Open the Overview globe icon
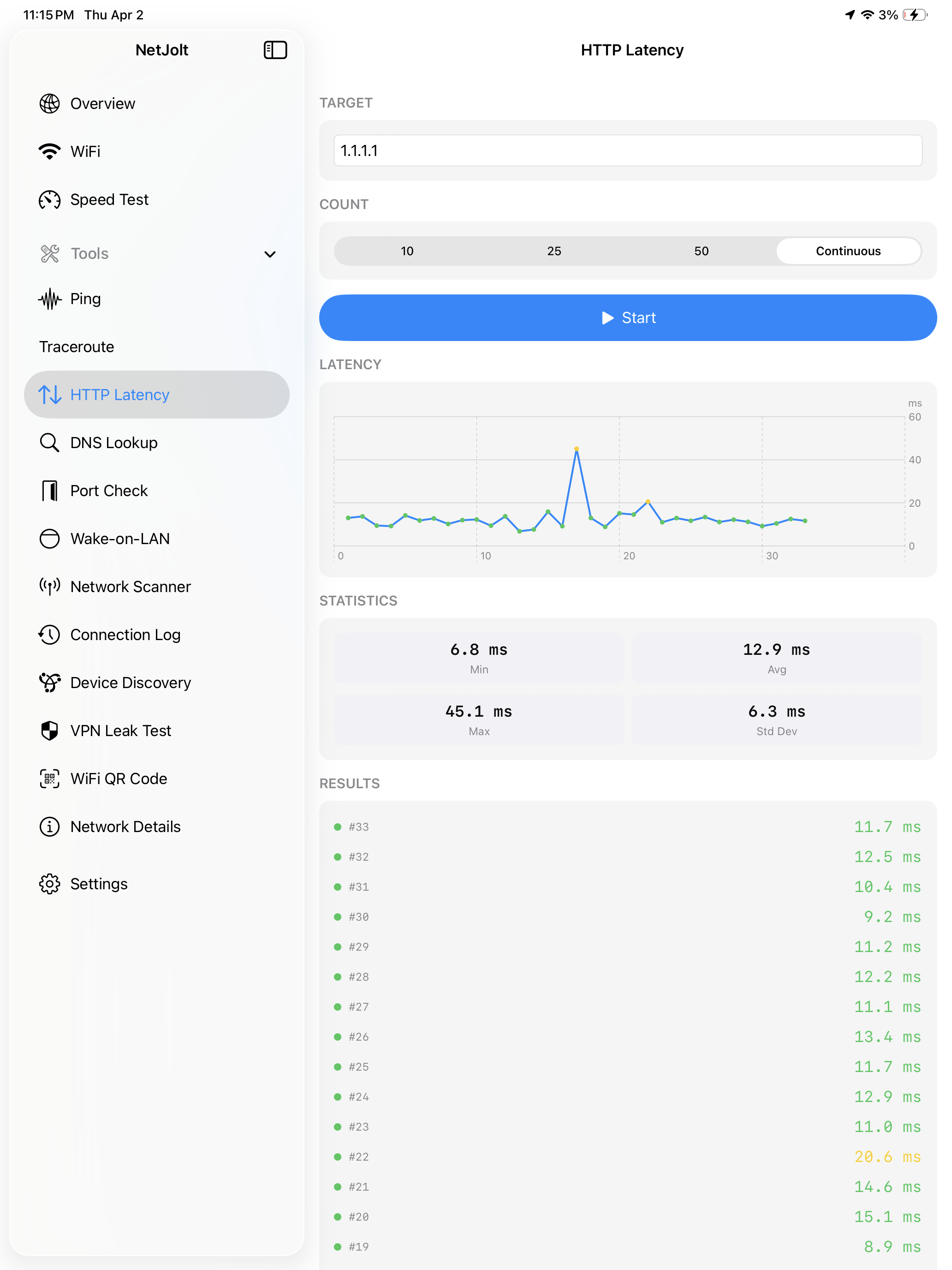Viewport: 952px width, 1270px height. point(49,104)
